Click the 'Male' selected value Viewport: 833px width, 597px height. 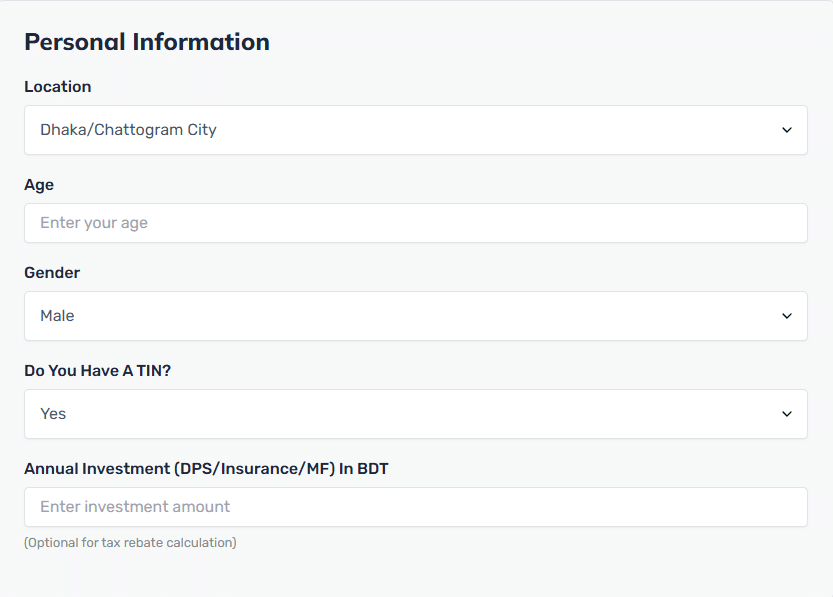point(57,316)
